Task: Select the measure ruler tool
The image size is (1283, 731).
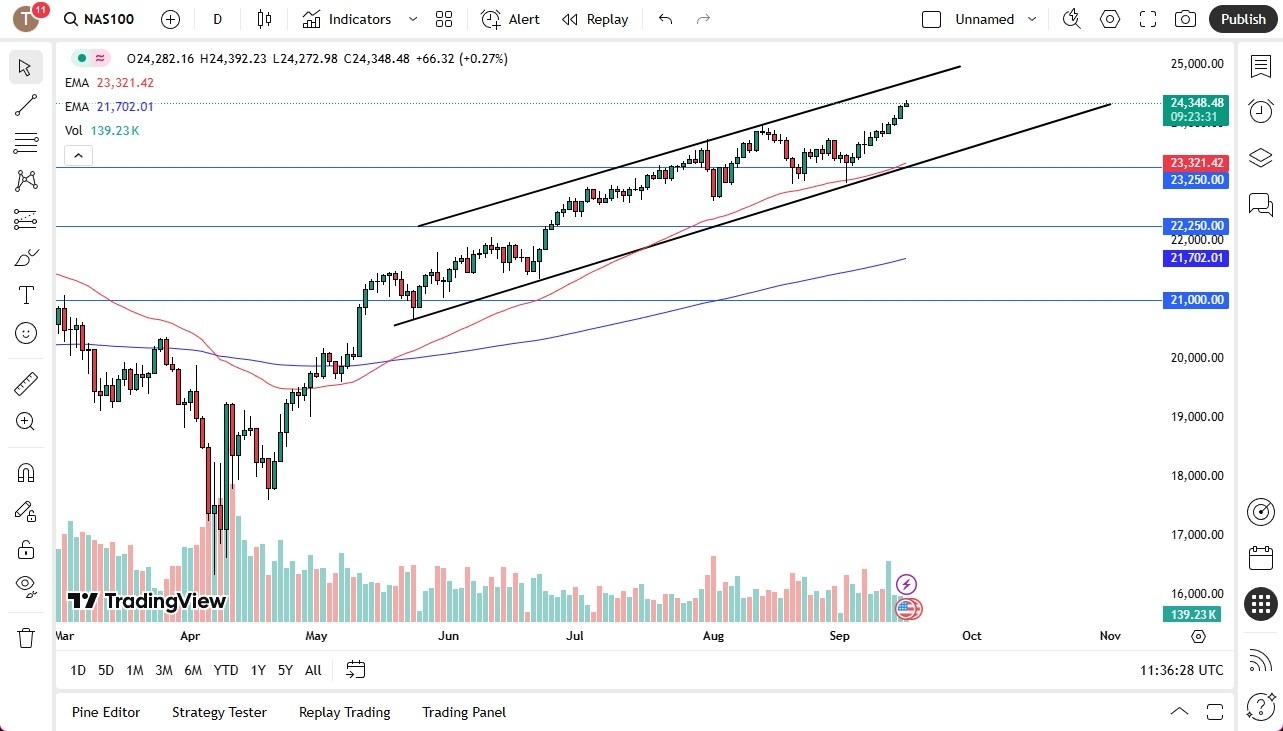Action: tap(25, 383)
